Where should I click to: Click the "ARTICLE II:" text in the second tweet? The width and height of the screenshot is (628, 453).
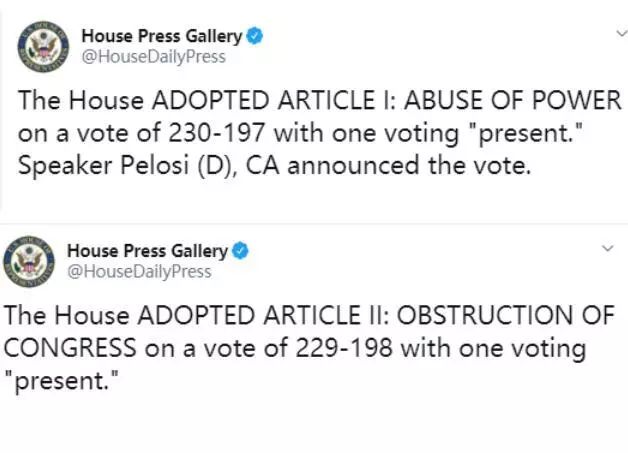pos(325,315)
